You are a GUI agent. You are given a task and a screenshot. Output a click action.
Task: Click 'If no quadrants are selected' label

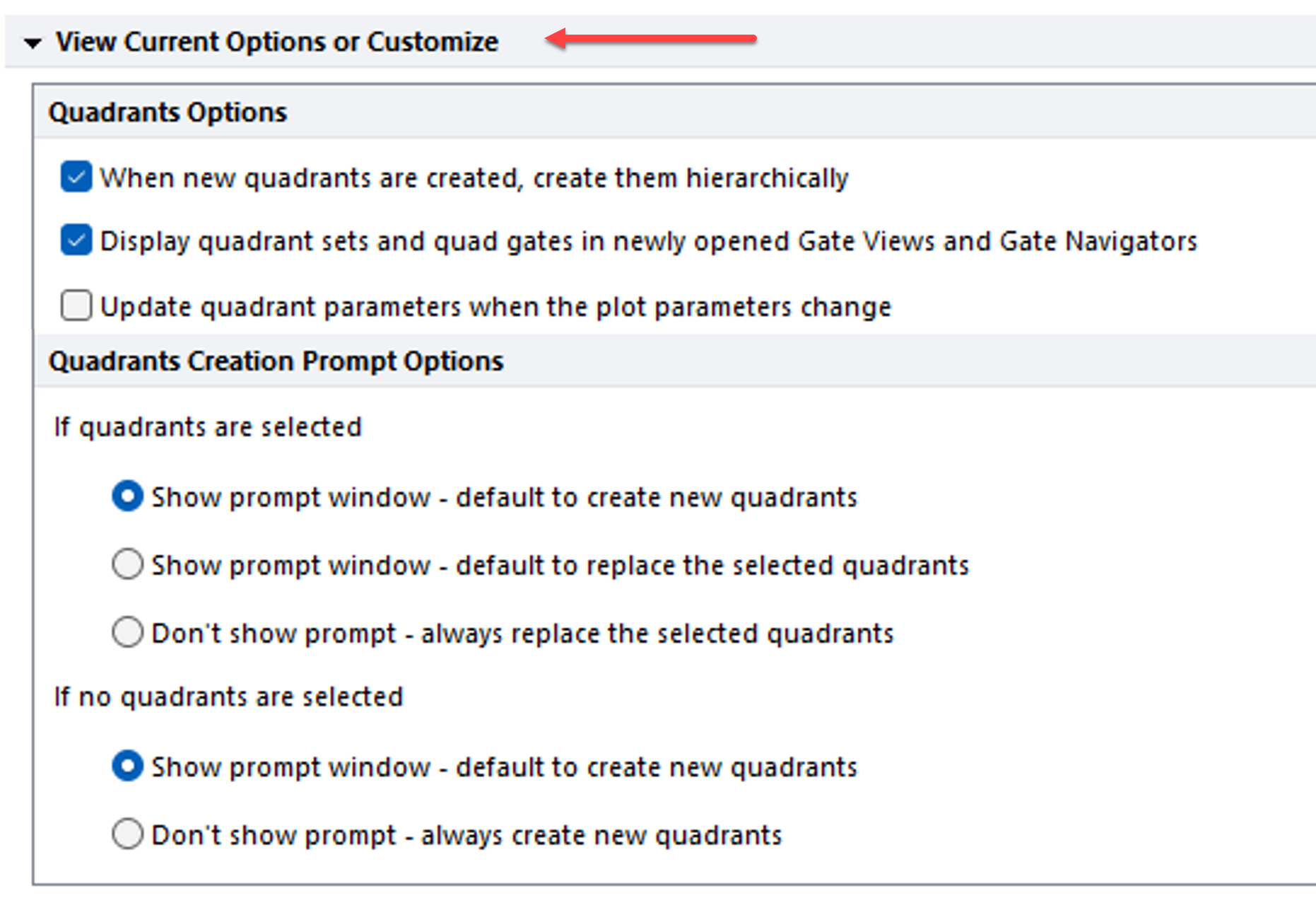(x=228, y=697)
